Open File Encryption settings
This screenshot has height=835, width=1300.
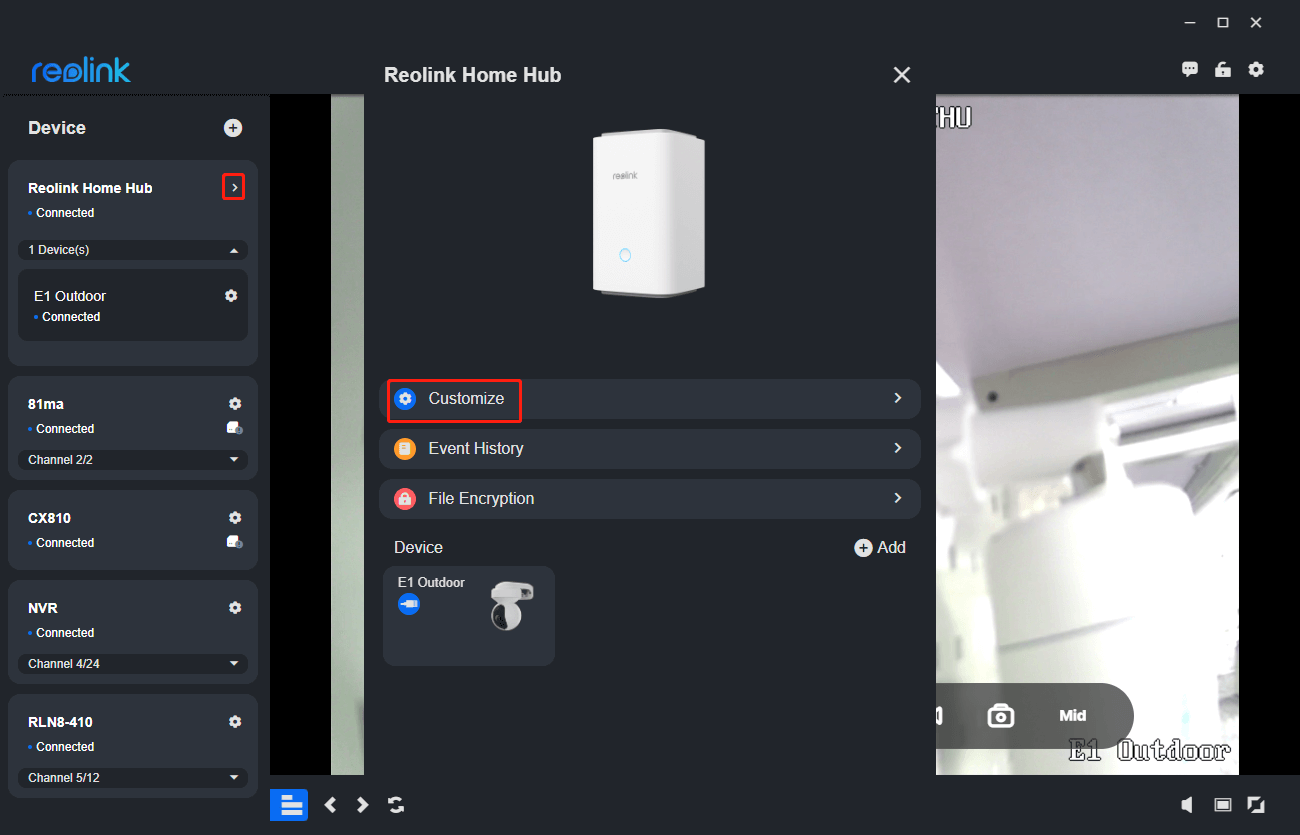tap(650, 499)
